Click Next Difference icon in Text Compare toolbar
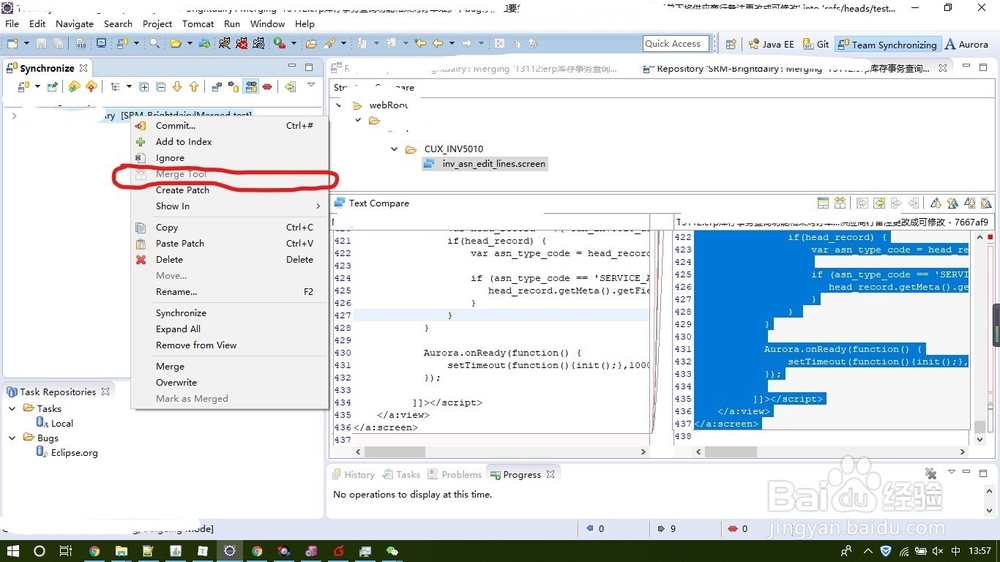This screenshot has width=1000, height=562. tap(936, 203)
